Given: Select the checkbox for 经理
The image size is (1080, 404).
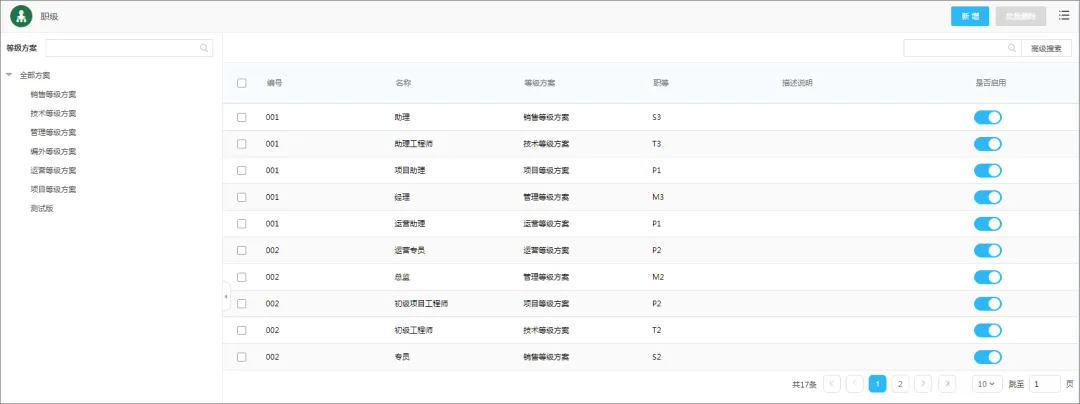Looking at the screenshot, I should point(242,198).
